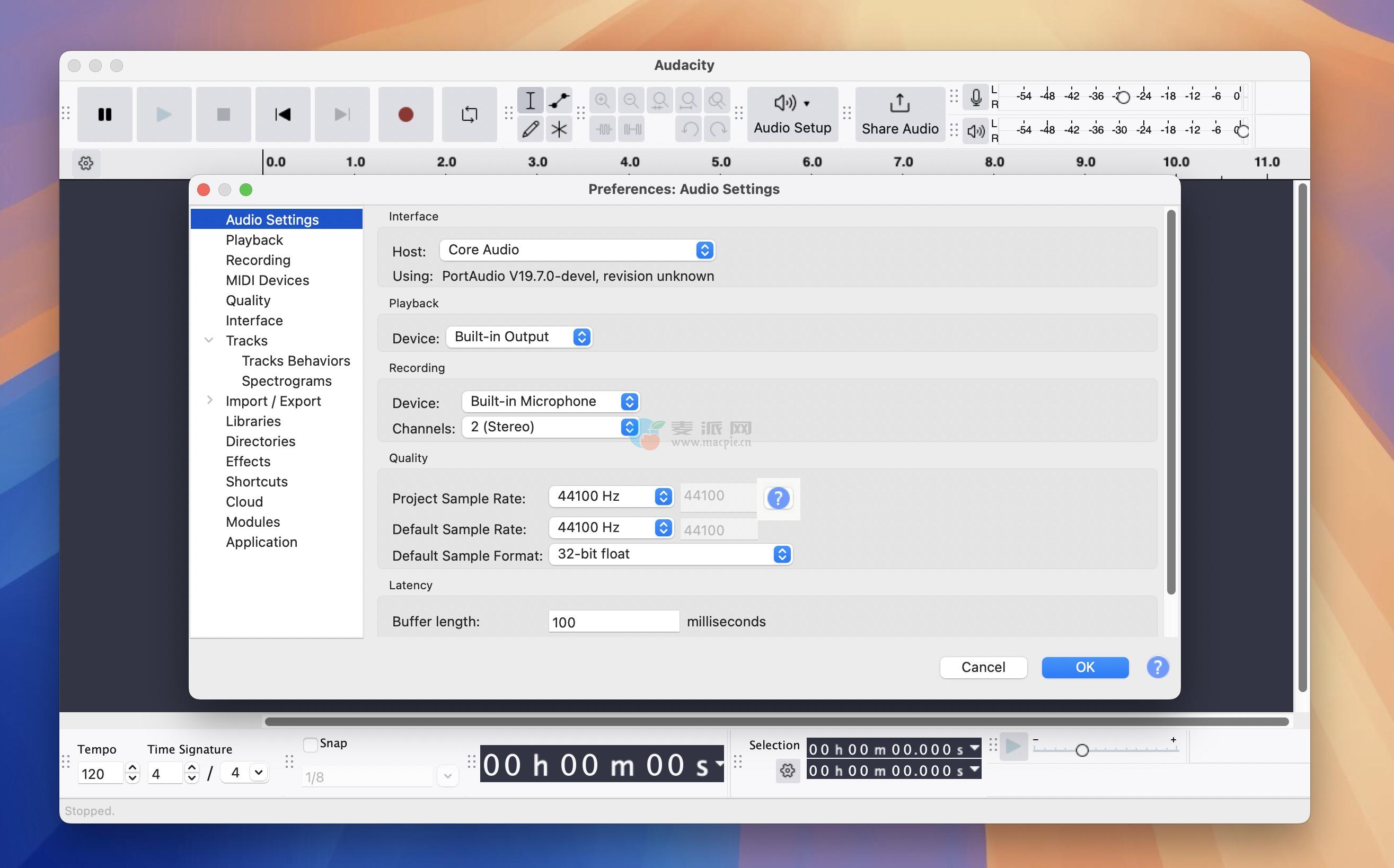
Task: Skip to start of project
Action: (x=283, y=114)
